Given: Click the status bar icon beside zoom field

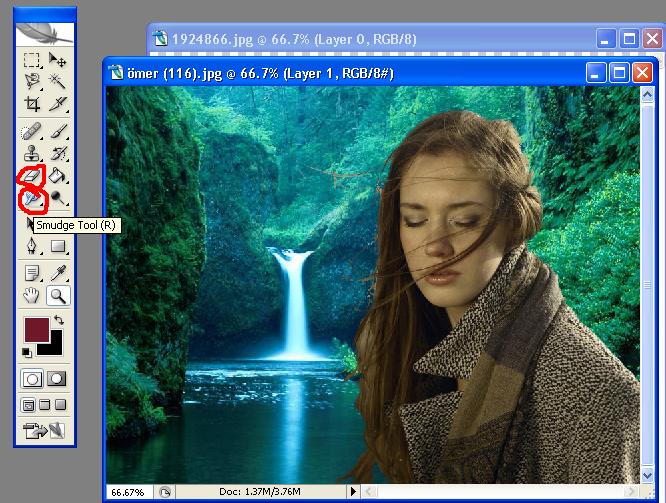Looking at the screenshot, I should 164,492.
